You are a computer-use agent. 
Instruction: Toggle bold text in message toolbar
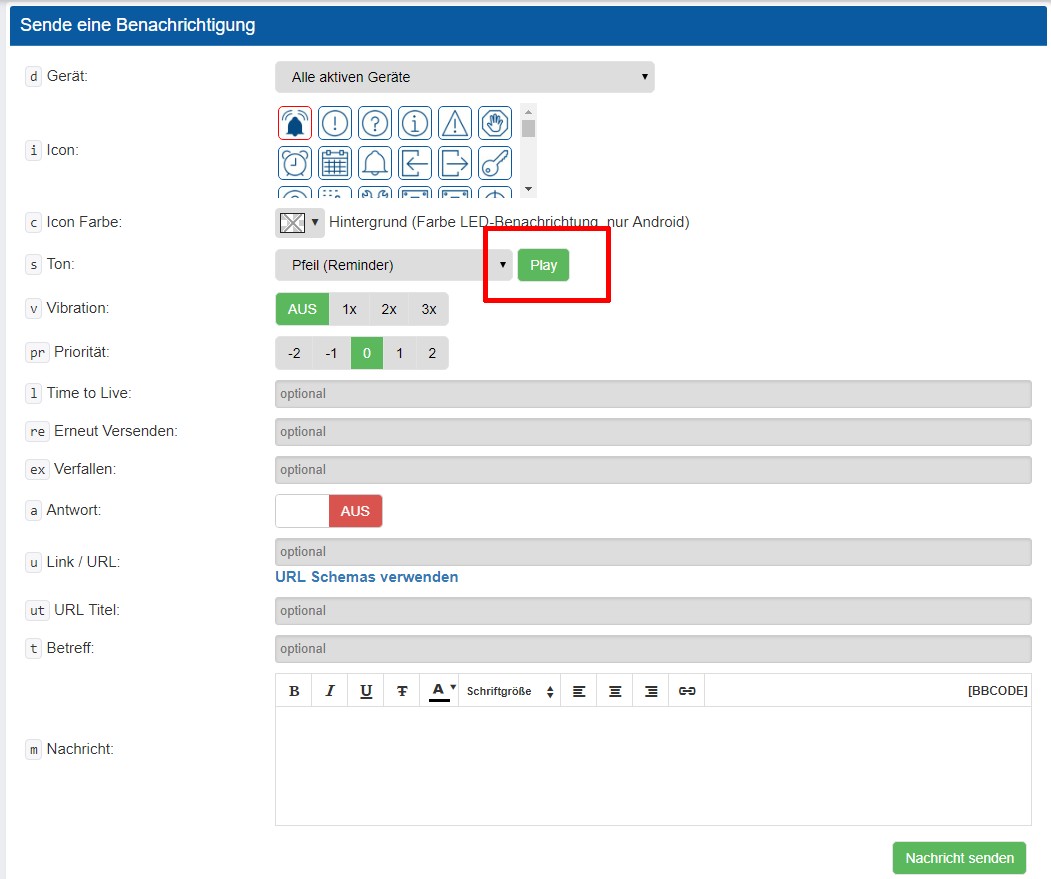click(x=294, y=691)
